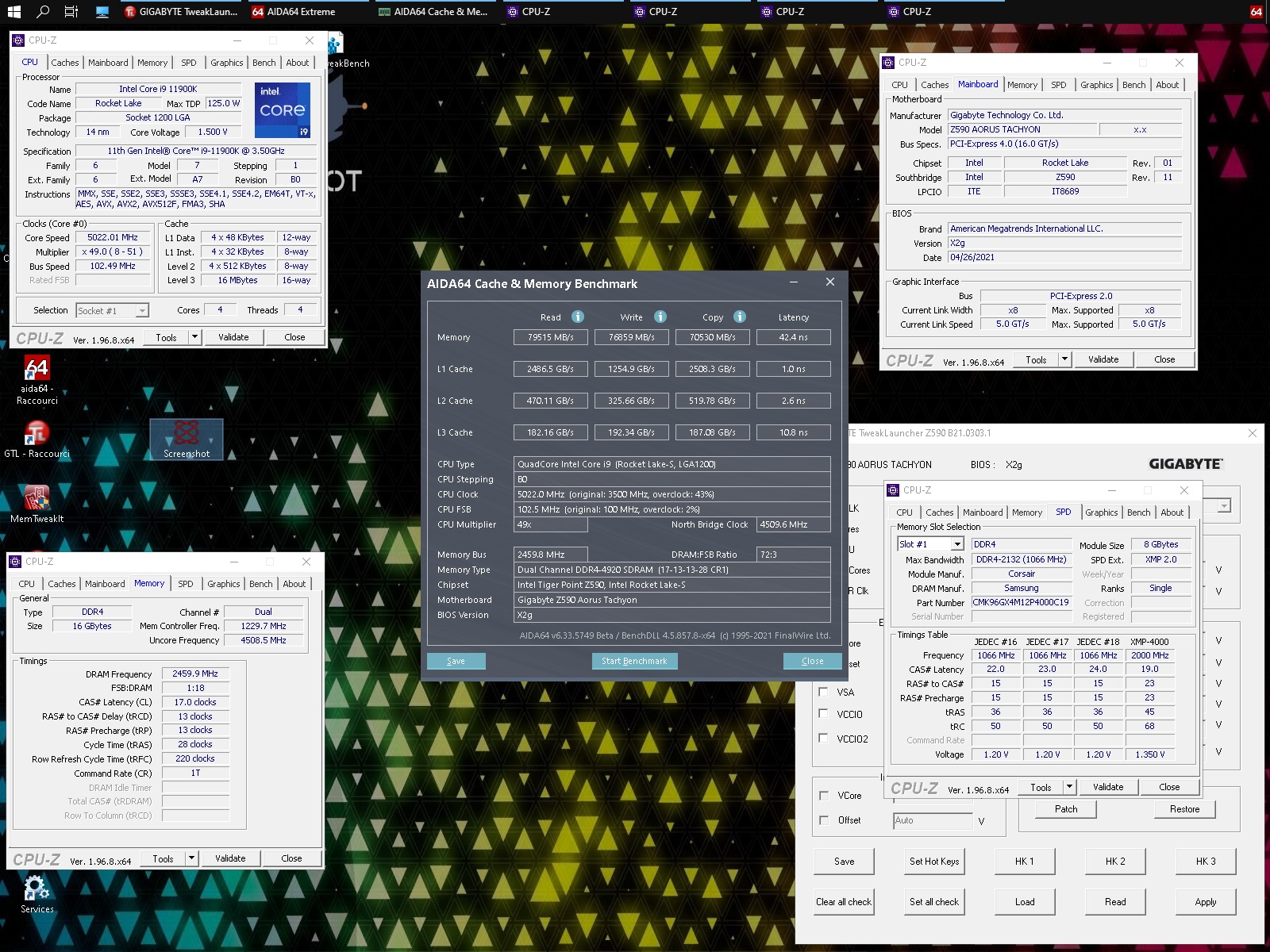Toggle the VCCIO2 checkbox
Viewport: 1270px width, 952px height.
[824, 738]
